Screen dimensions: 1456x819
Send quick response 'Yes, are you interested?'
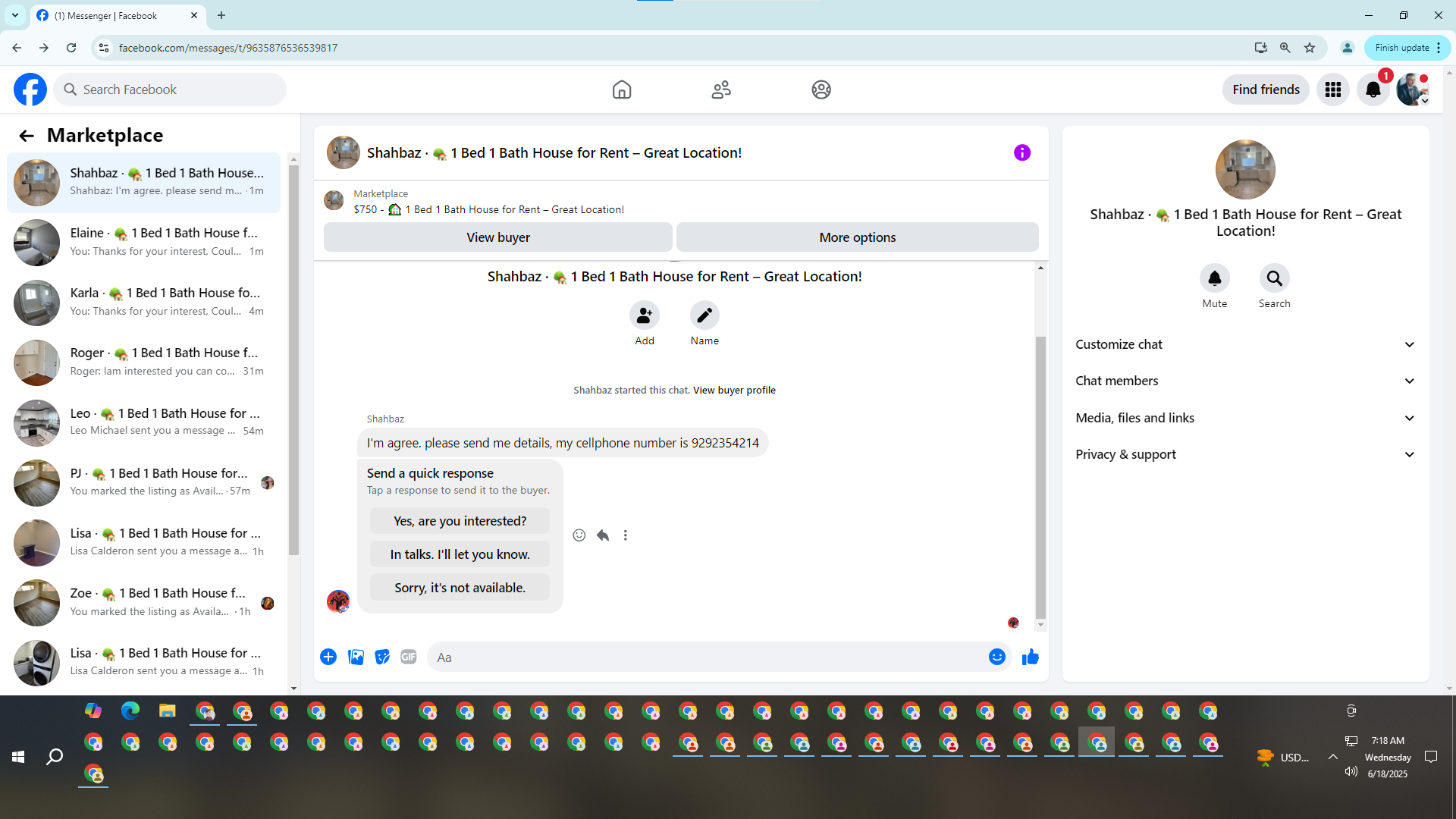pos(460,521)
